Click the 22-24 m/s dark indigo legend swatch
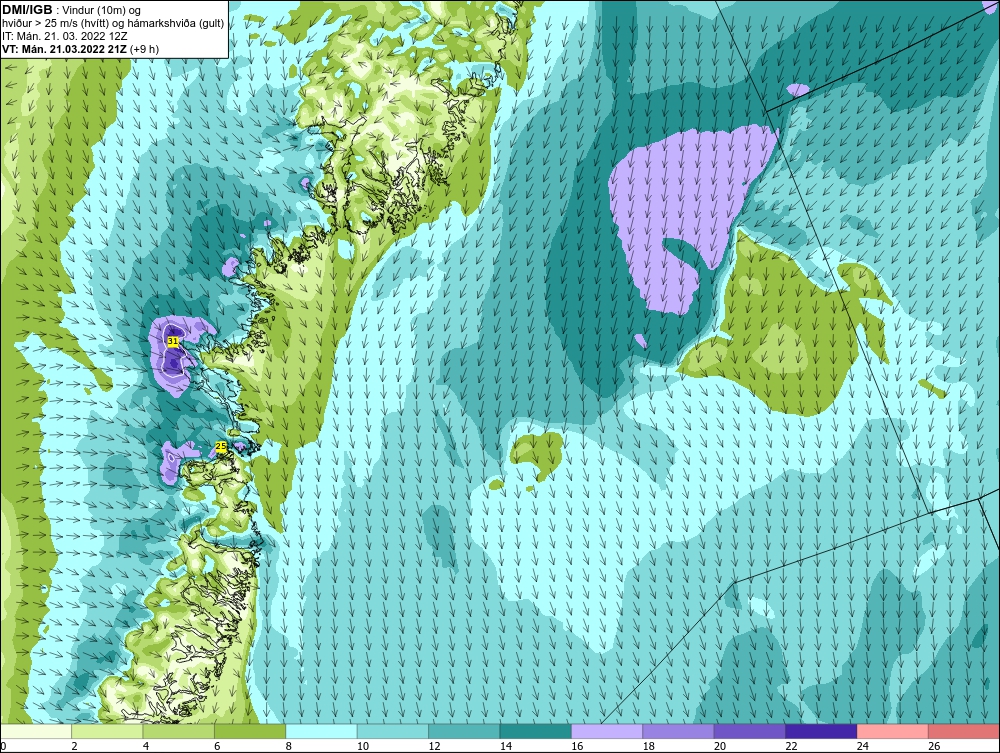1000x753 pixels. 821,731
